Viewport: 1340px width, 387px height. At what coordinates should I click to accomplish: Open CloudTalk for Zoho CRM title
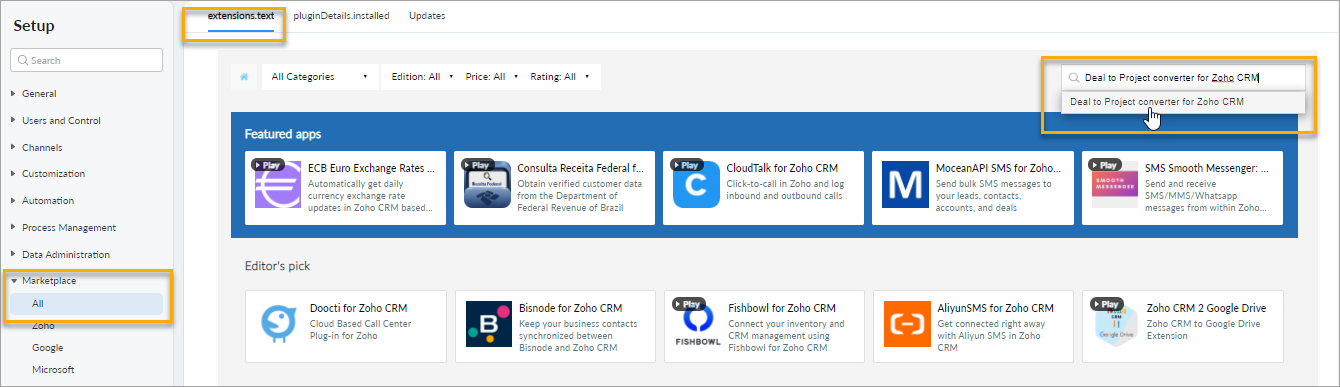[x=782, y=168]
